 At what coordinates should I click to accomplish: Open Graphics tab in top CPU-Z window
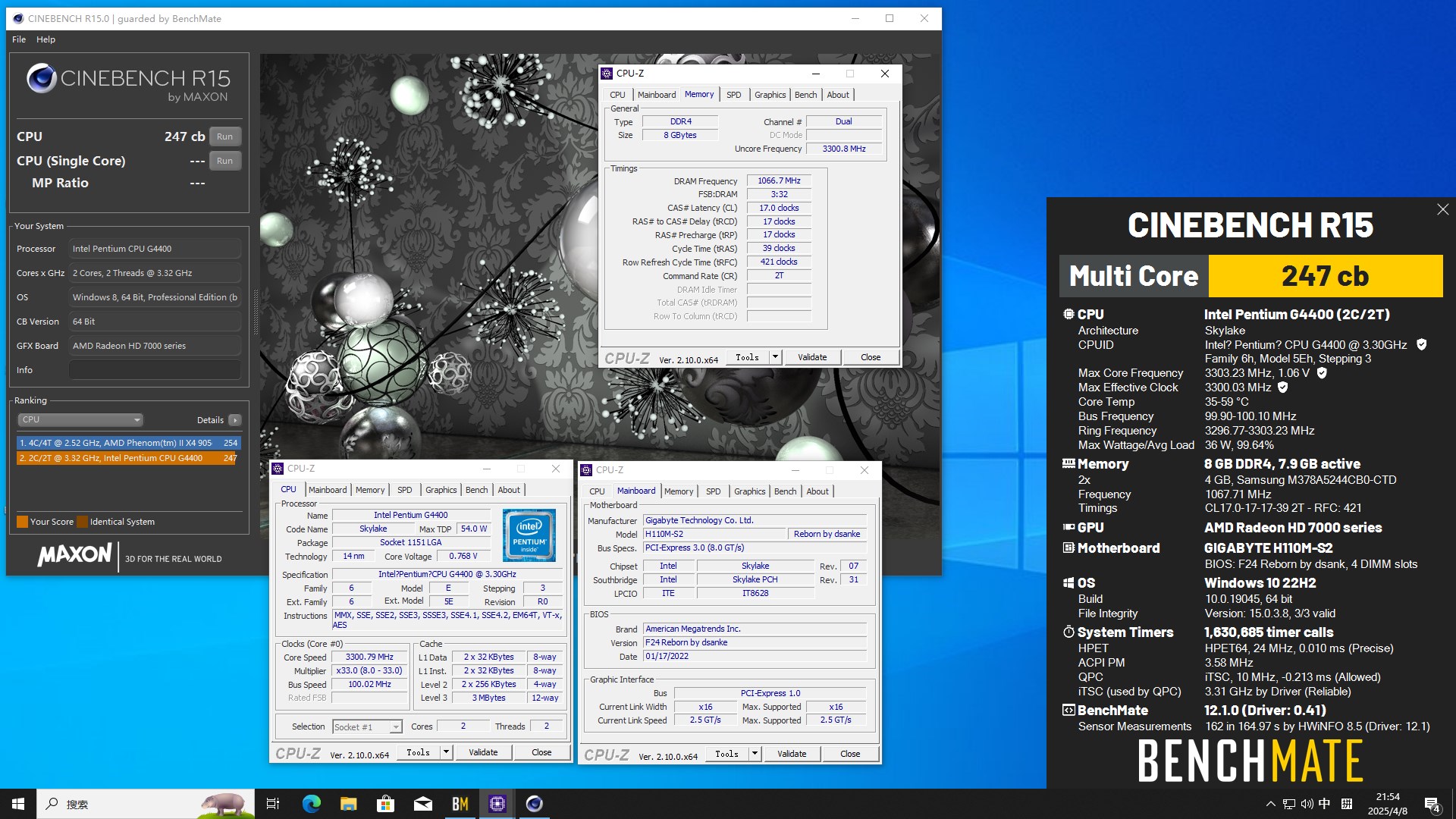[770, 95]
